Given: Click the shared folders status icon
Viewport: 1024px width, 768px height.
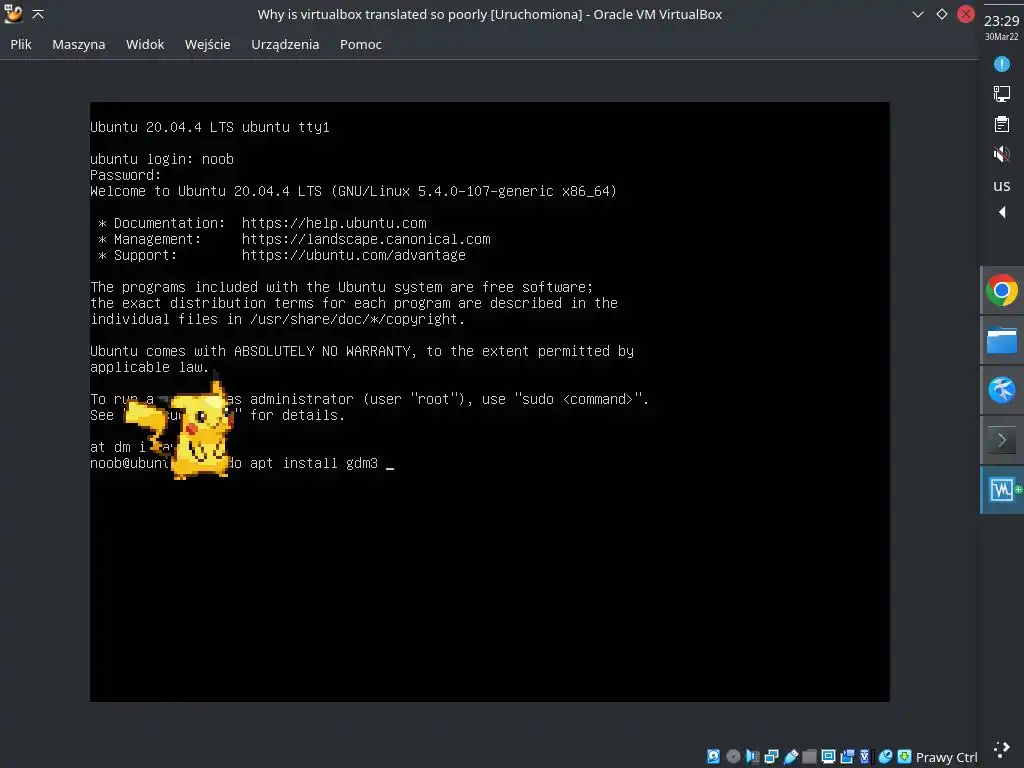Looking at the screenshot, I should [809, 756].
